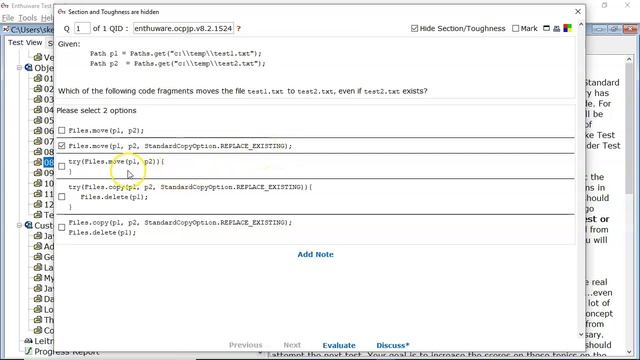Toggle the Hide Section/Toughness checkbox
The image size is (640, 360).
point(415,28)
